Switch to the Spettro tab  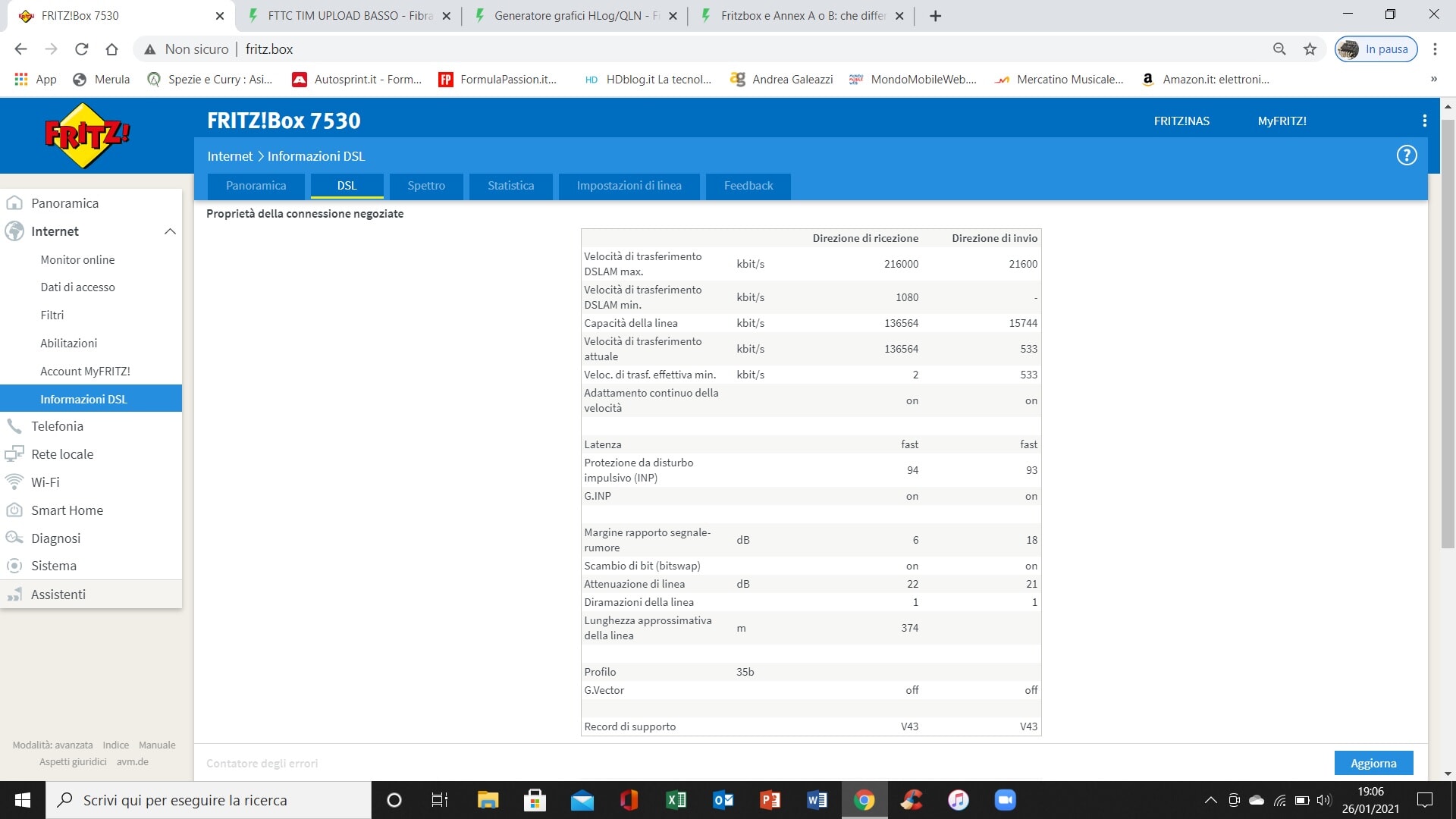[x=426, y=186]
